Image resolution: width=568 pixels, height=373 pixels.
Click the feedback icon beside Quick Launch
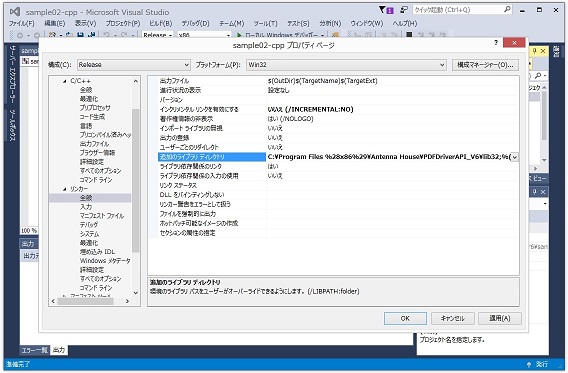coord(404,9)
